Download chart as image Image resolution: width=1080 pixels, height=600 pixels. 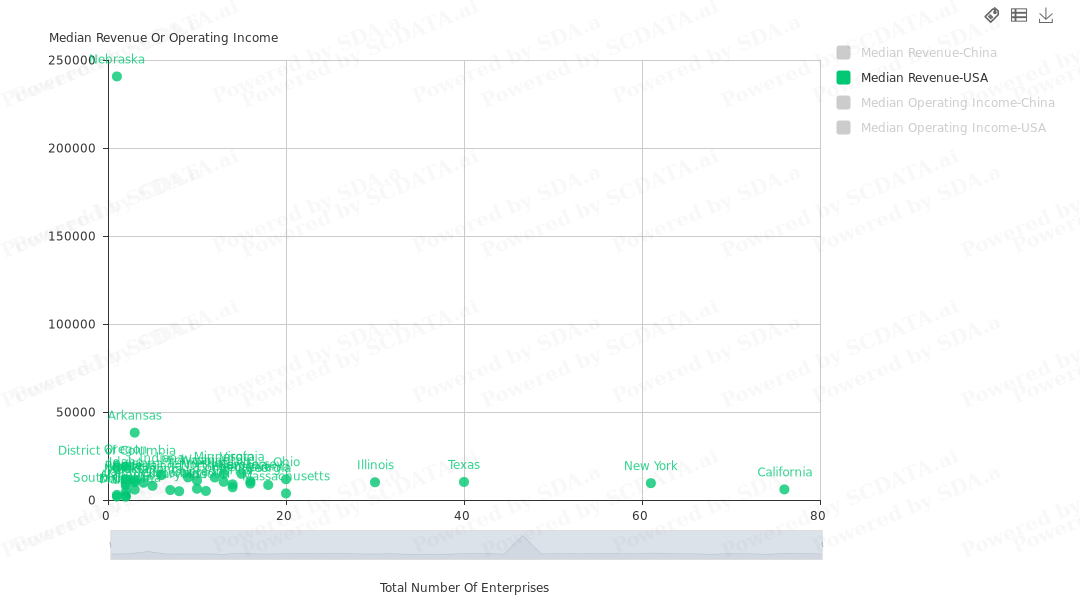coord(1046,15)
